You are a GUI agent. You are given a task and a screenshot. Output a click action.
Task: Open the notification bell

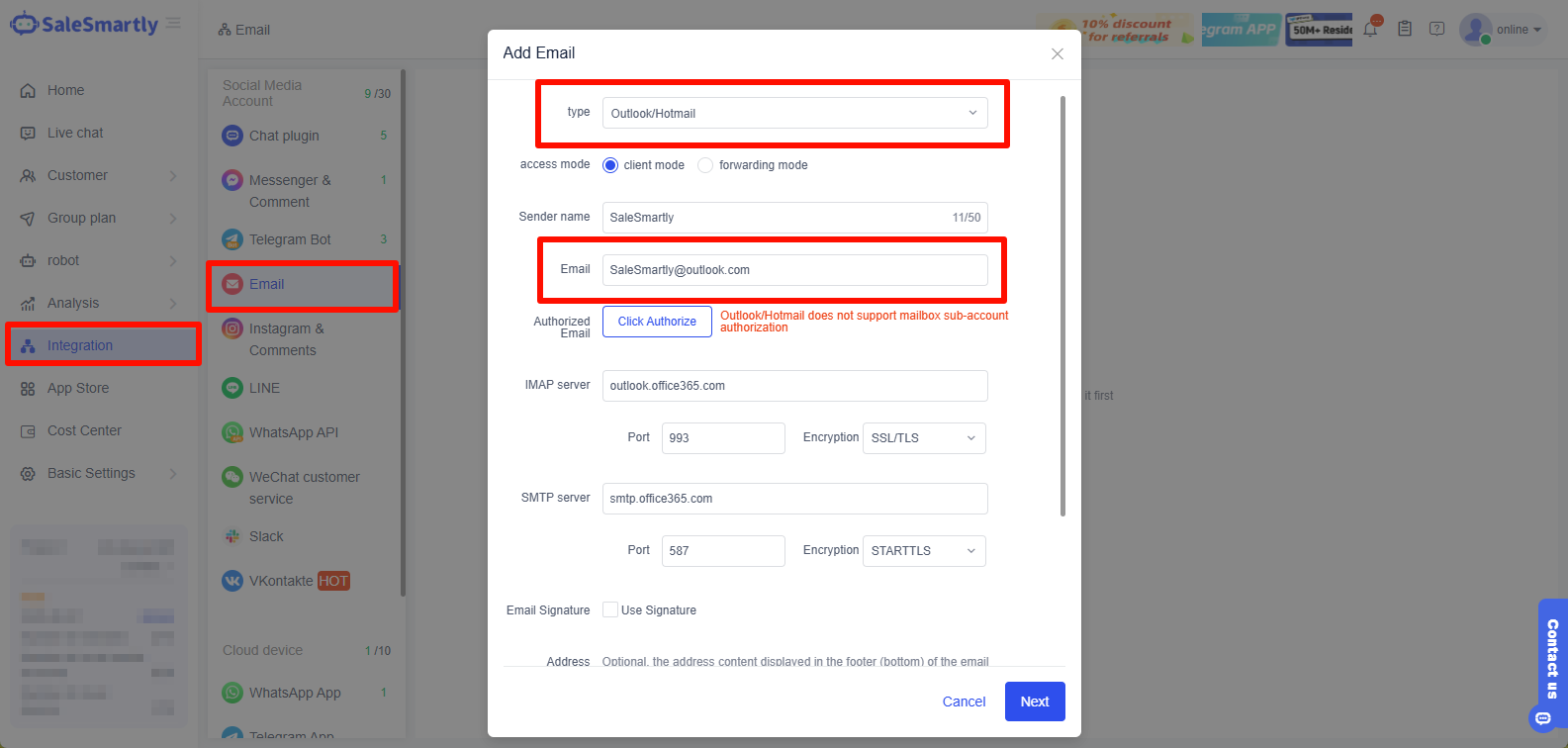point(1371,29)
